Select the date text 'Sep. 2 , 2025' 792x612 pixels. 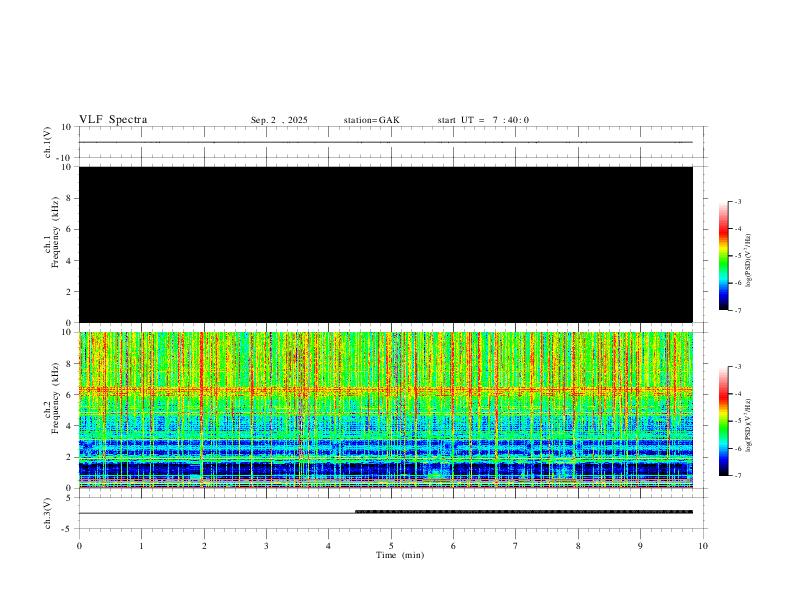(x=279, y=120)
